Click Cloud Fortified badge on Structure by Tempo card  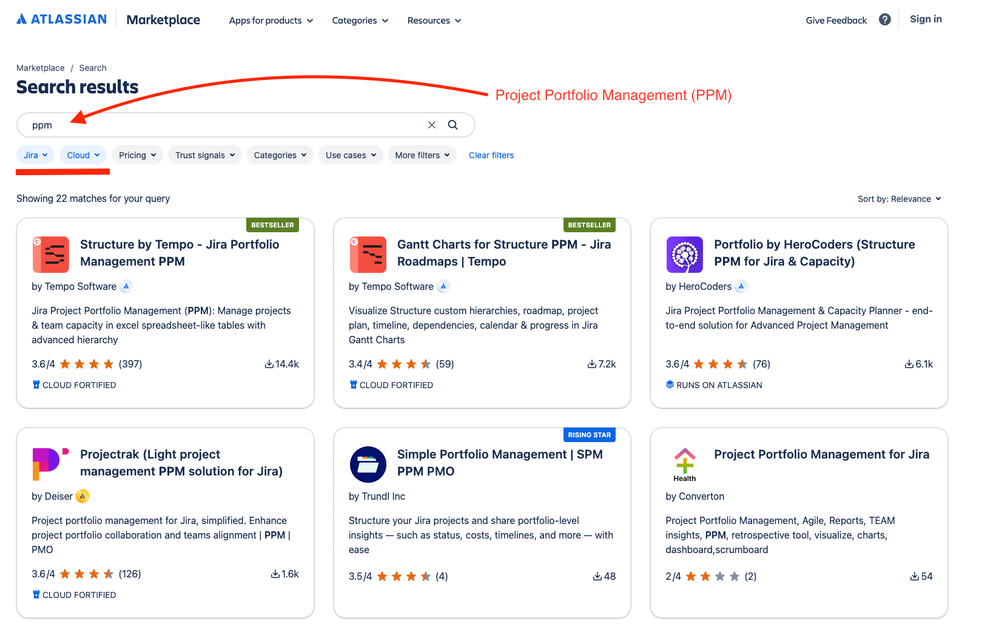click(74, 385)
